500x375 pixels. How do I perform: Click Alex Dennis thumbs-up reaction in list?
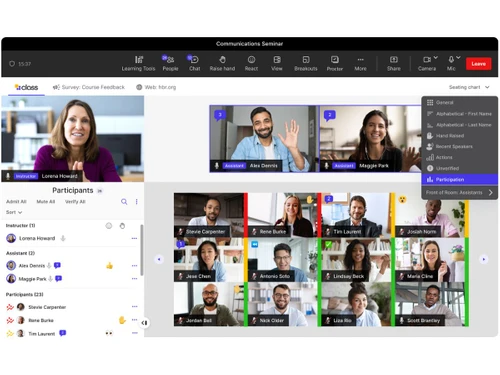pyautogui.click(x=109, y=266)
